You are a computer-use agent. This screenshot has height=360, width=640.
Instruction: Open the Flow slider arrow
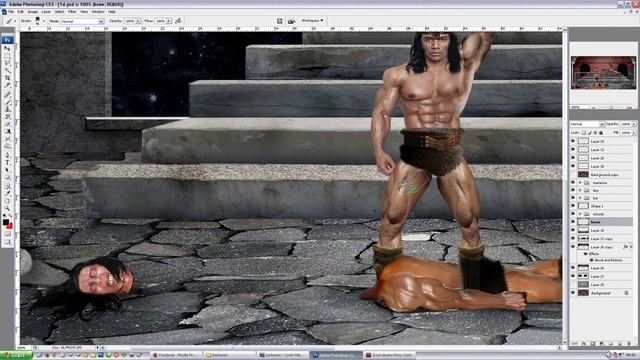tap(168, 21)
